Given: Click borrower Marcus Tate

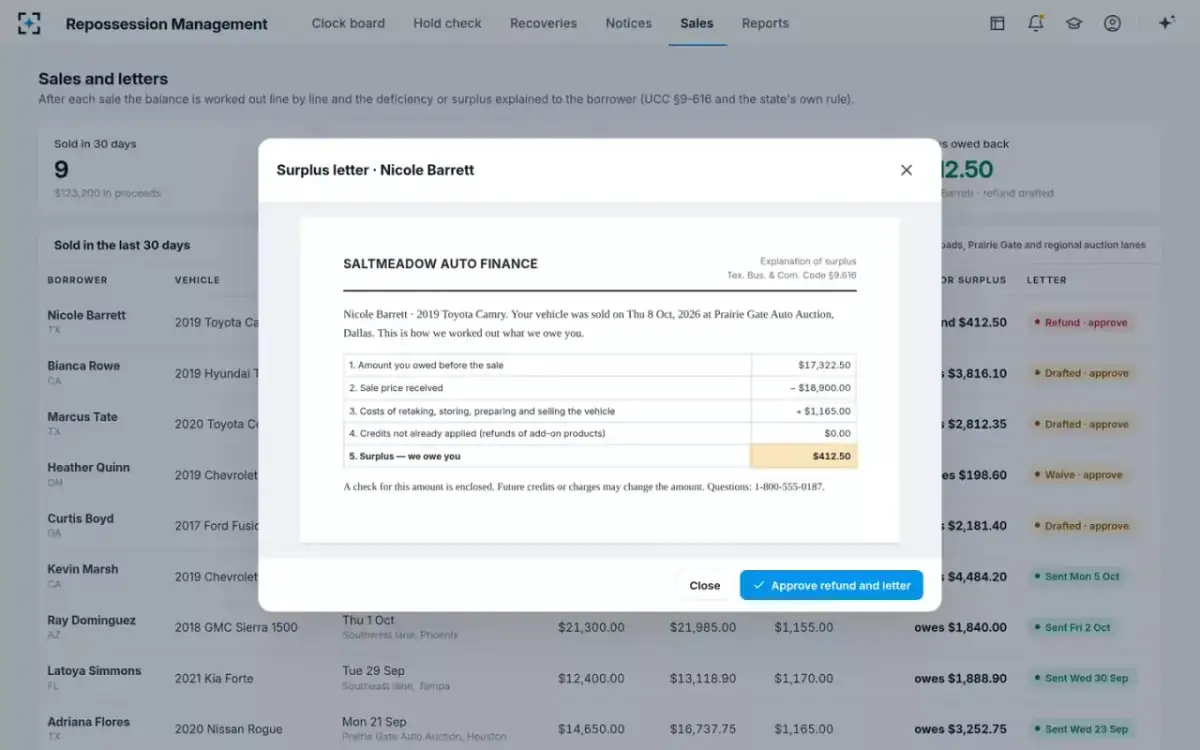Looking at the screenshot, I should 82,417.
